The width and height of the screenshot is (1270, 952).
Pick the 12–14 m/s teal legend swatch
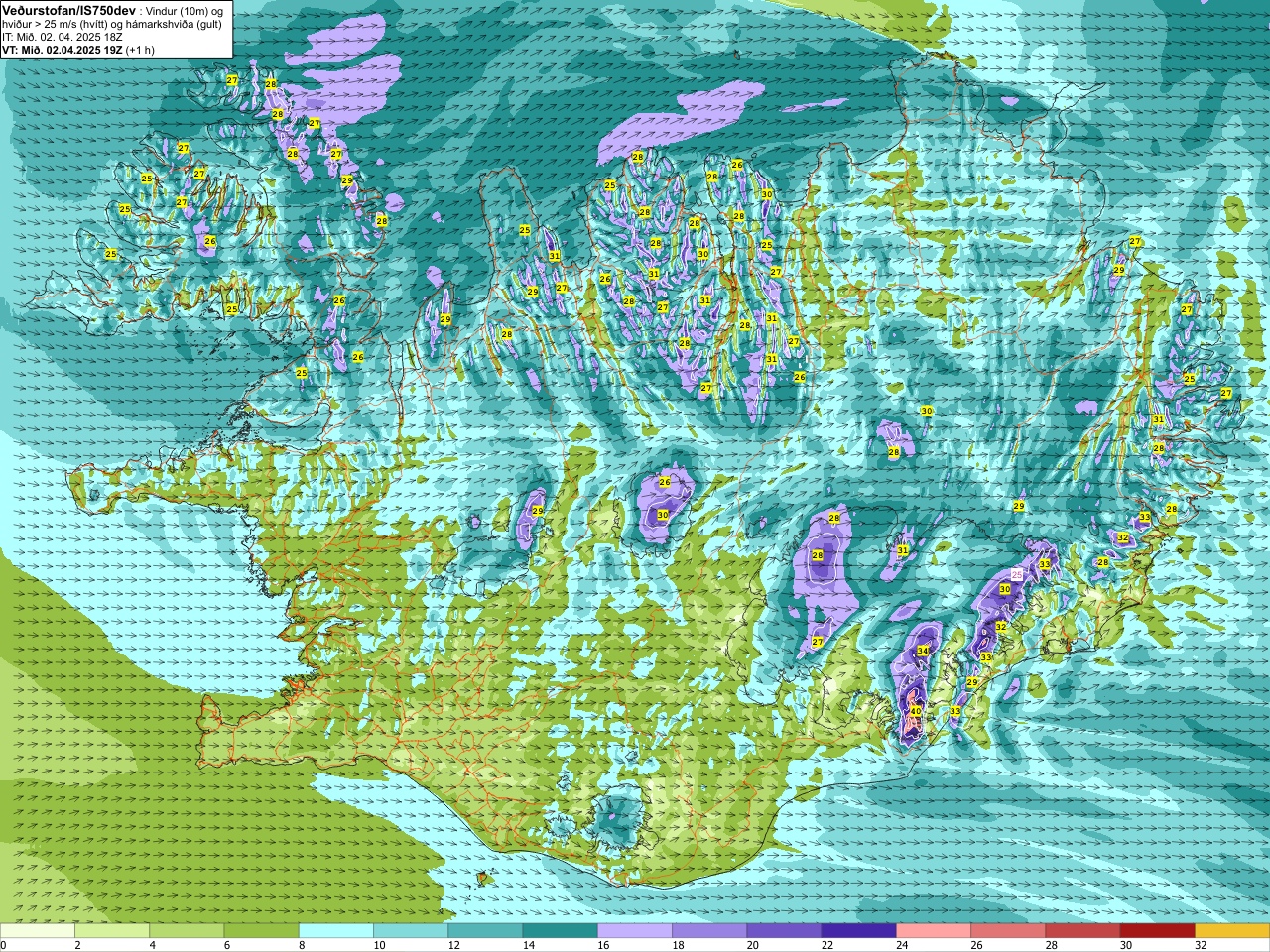click(485, 931)
